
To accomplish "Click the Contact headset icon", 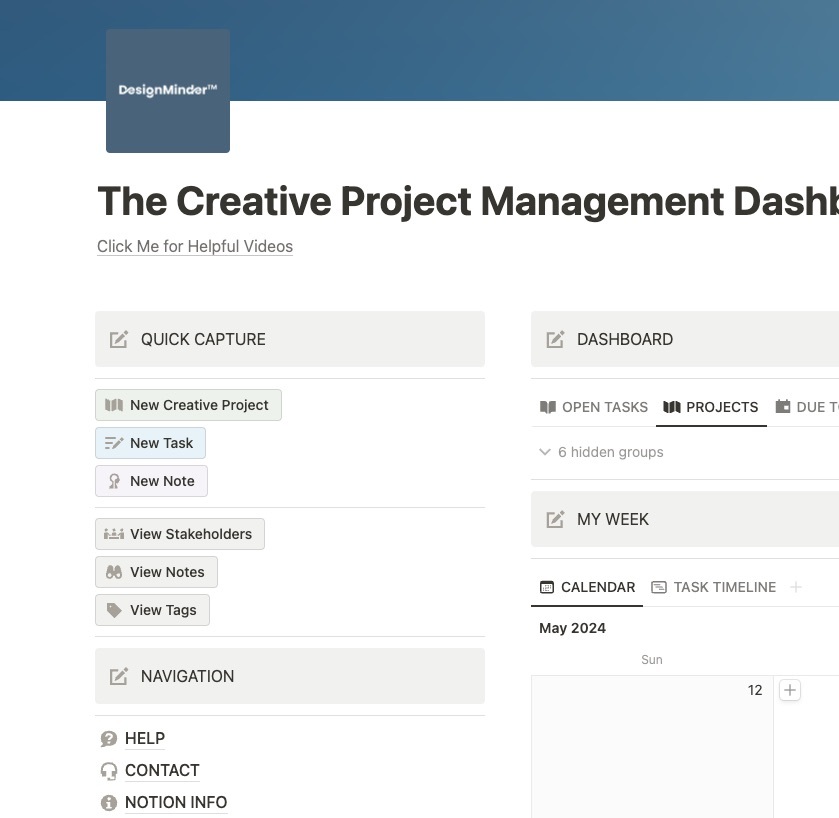I will [x=109, y=771].
